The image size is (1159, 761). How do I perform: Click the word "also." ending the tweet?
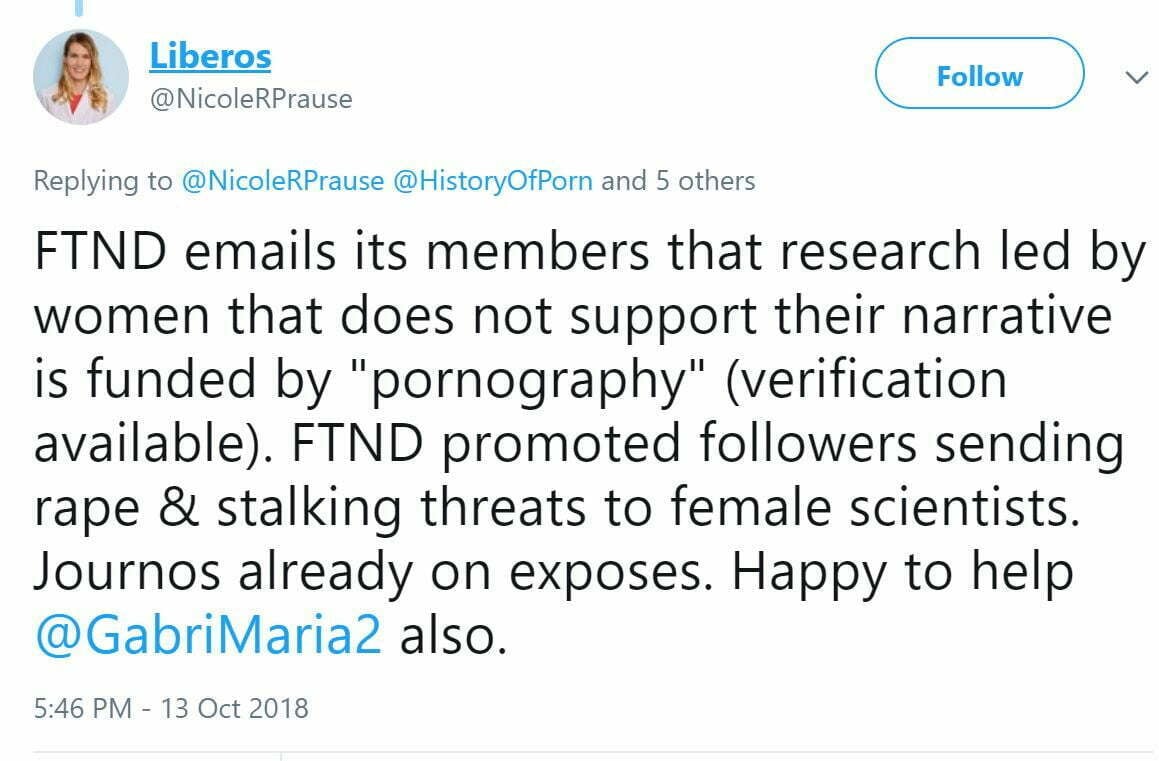(x=453, y=636)
